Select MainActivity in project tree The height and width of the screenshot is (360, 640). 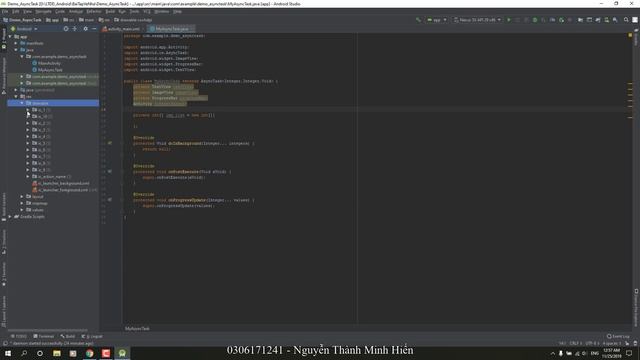point(49,63)
